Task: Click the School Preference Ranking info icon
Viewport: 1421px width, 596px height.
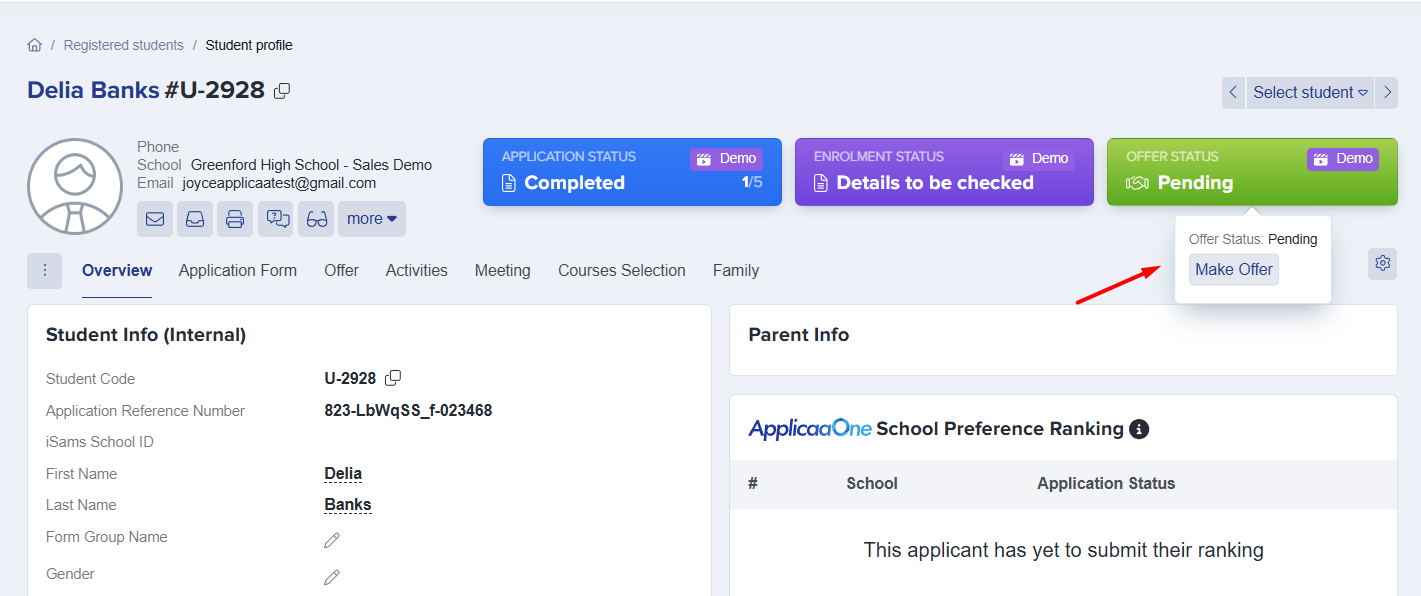Action: 1138,429
